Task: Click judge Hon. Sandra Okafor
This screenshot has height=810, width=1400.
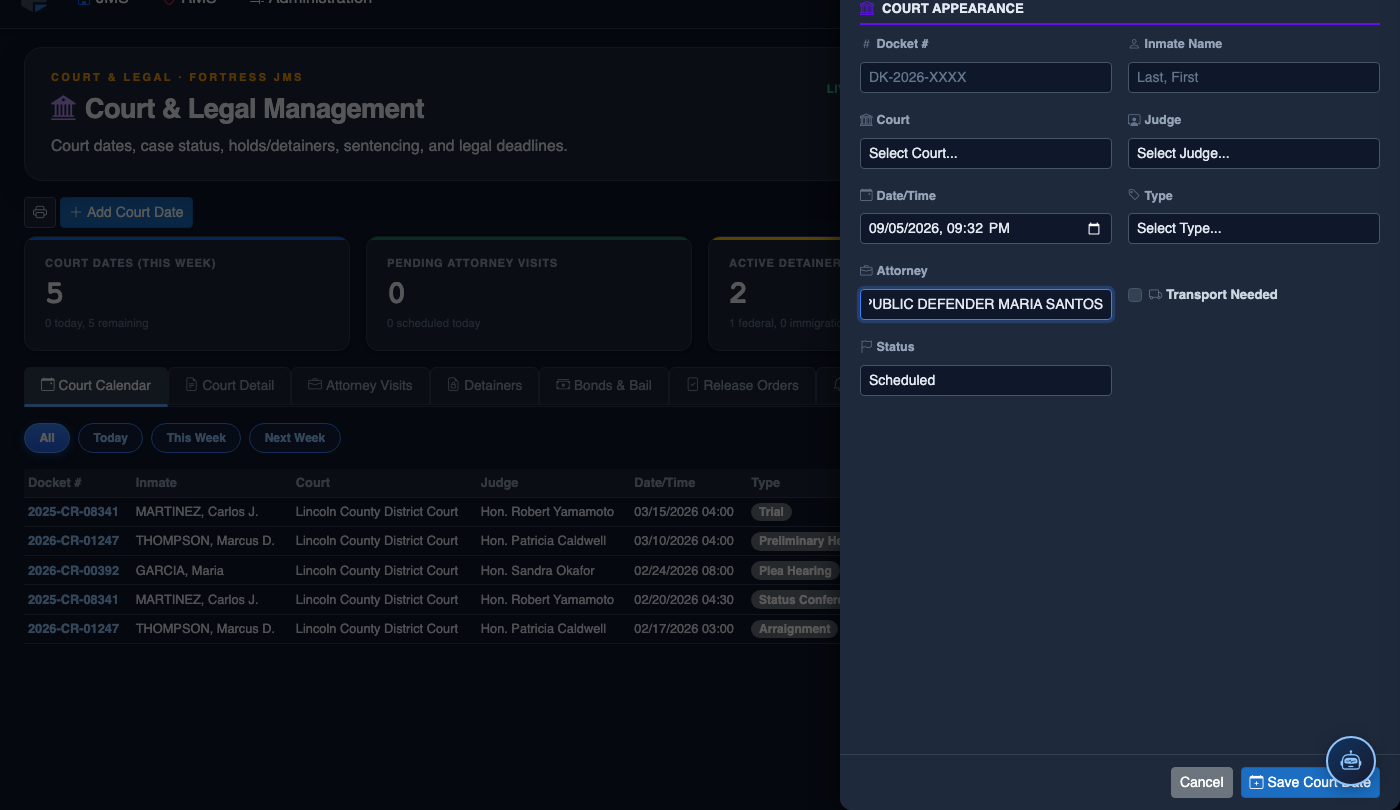Action: [537, 570]
